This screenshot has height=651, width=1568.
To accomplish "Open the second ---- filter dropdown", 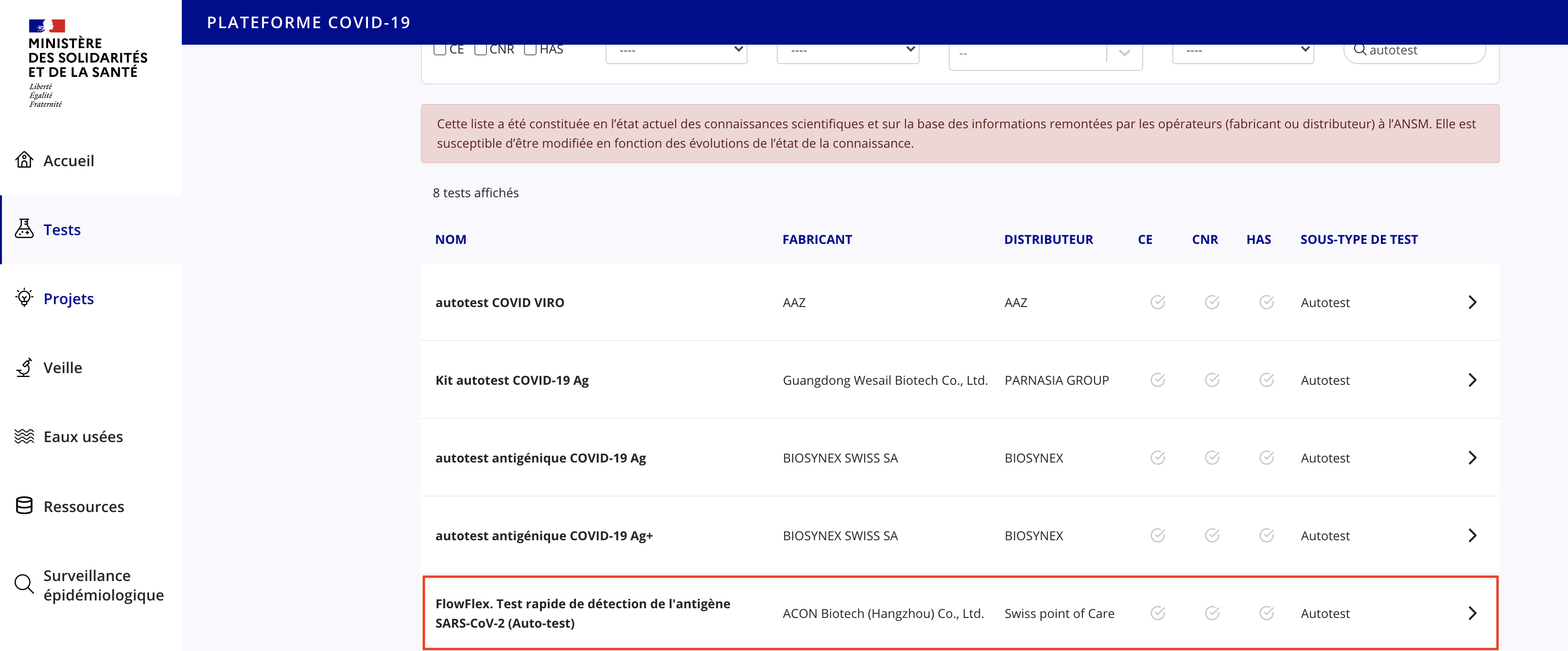I will pyautogui.click(x=848, y=52).
